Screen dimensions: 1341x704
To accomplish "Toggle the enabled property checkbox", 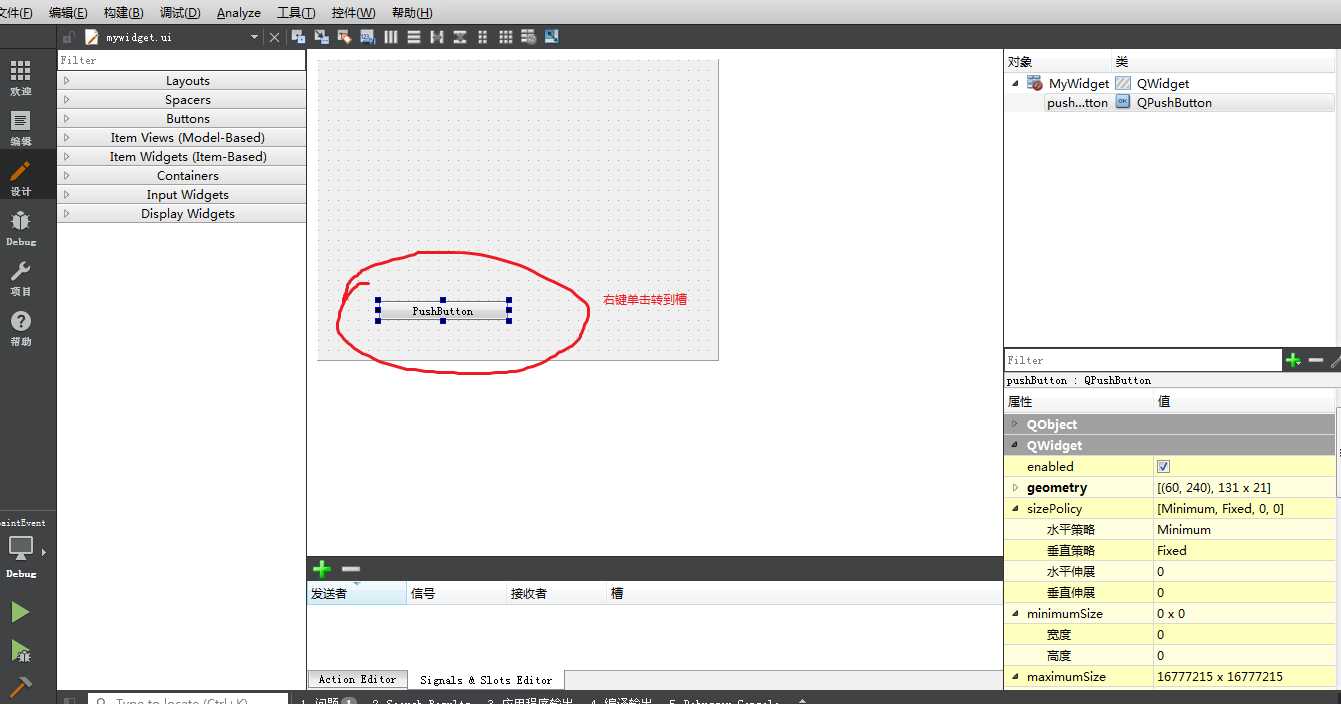I will pyautogui.click(x=1163, y=467).
